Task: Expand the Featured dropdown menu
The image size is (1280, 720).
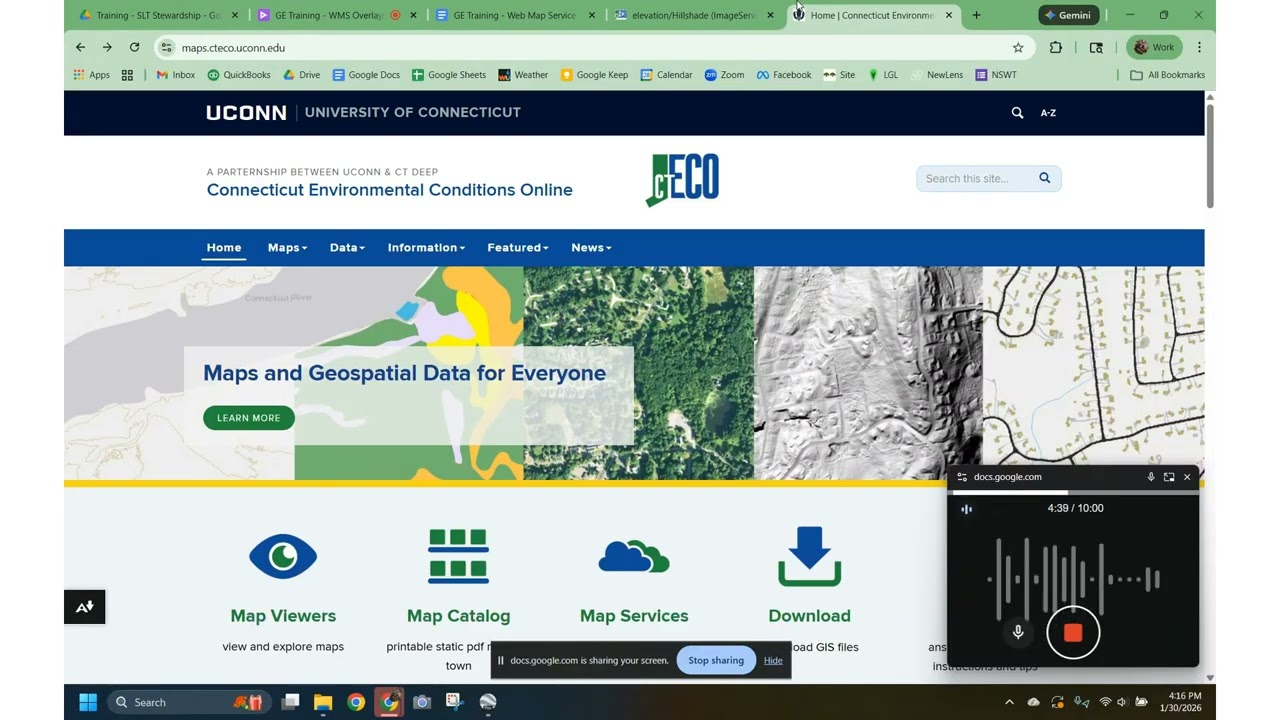Action: click(517, 247)
